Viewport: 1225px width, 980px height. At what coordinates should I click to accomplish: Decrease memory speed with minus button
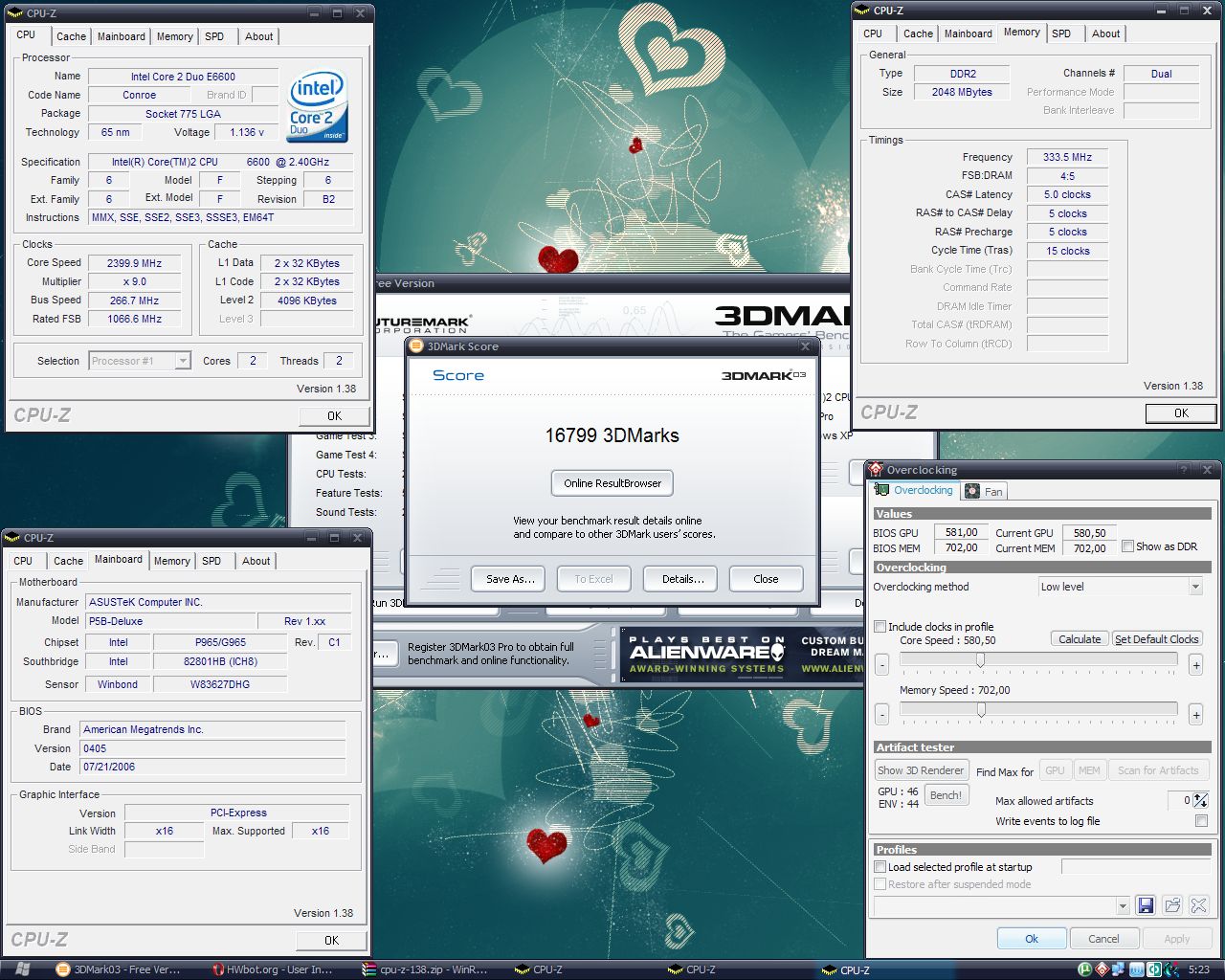881,714
